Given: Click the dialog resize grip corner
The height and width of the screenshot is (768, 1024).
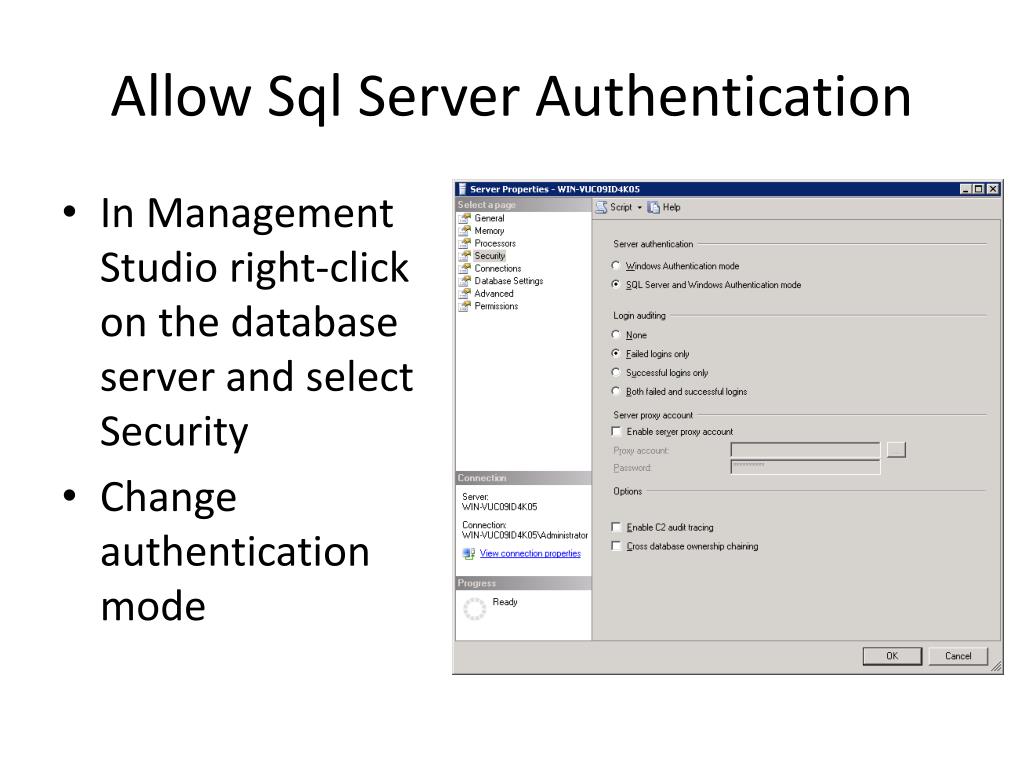Looking at the screenshot, I should coord(996,667).
